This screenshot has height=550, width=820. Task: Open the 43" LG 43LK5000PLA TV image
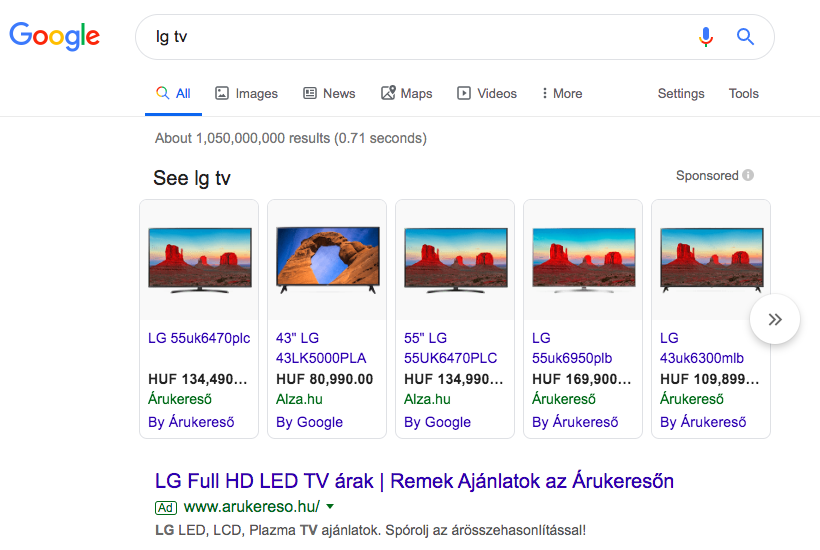pyautogui.click(x=328, y=260)
